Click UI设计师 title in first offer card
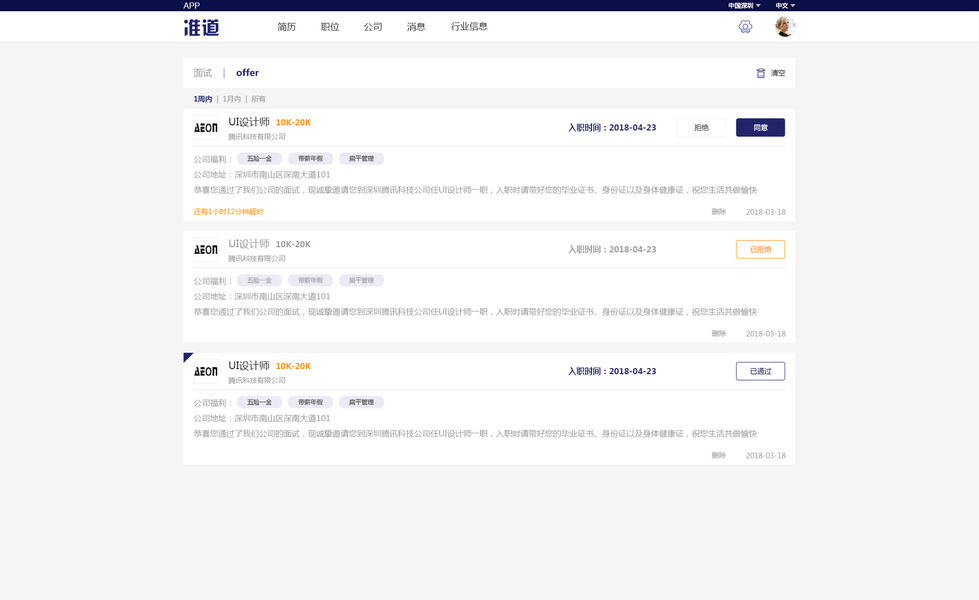979x600 pixels. [249, 122]
